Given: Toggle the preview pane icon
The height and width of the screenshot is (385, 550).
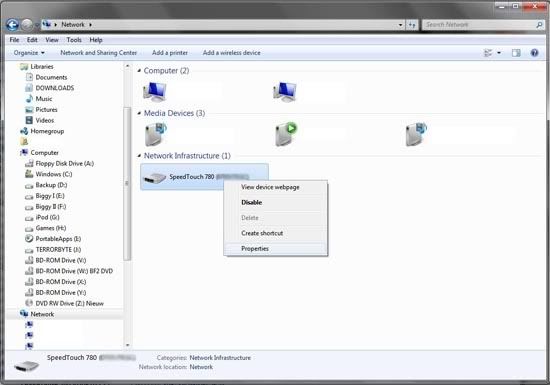Looking at the screenshot, I should pyautogui.click(x=516, y=53).
